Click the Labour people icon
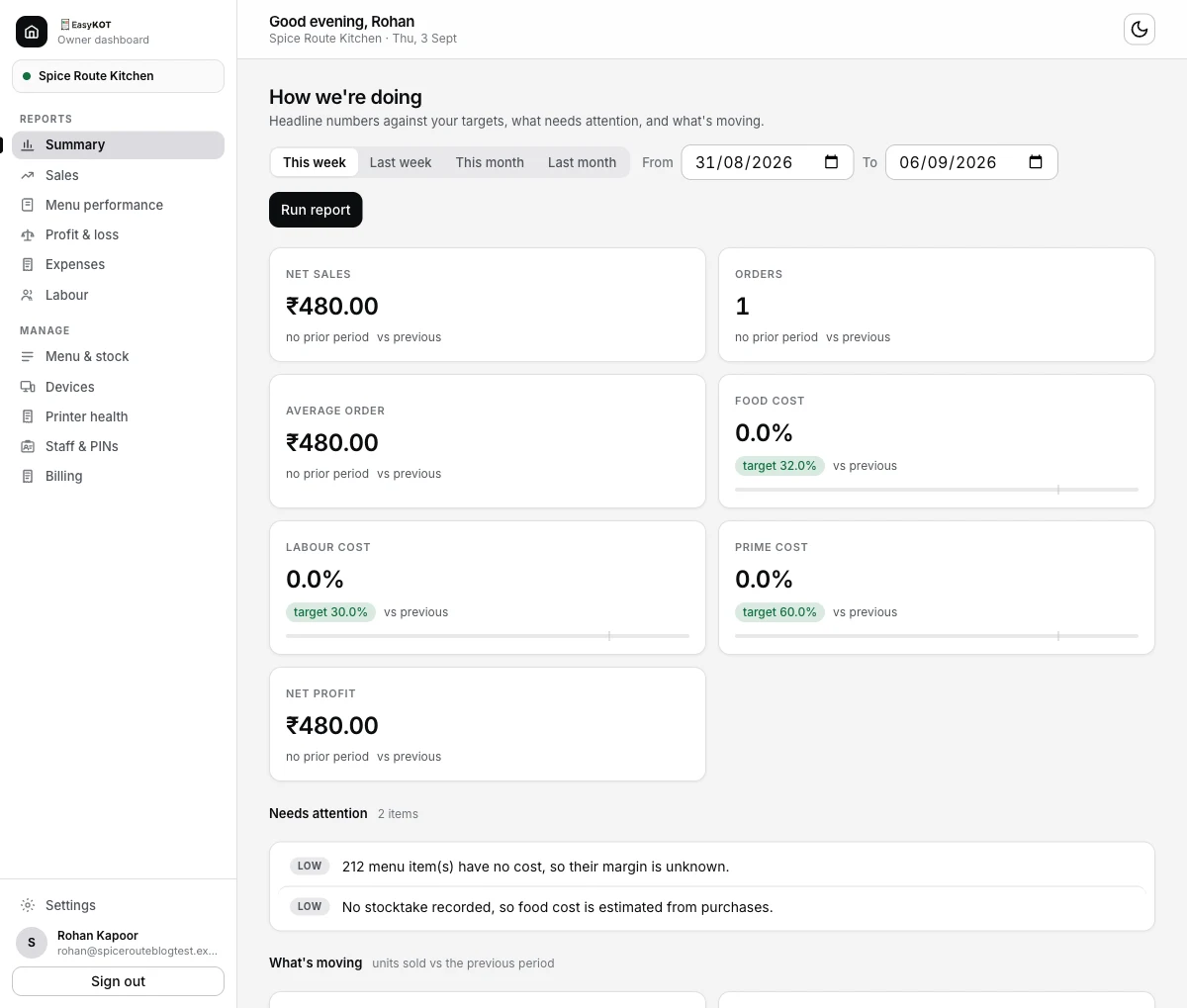1187x1008 pixels. 28,295
